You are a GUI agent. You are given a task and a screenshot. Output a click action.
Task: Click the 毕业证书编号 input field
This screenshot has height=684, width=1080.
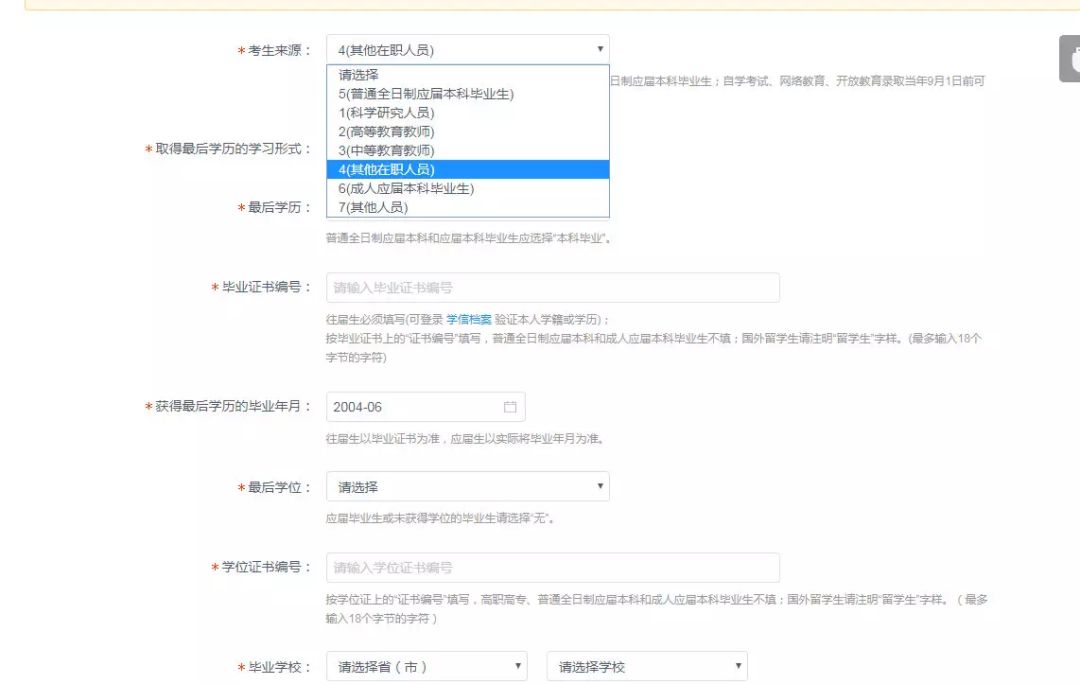552,288
